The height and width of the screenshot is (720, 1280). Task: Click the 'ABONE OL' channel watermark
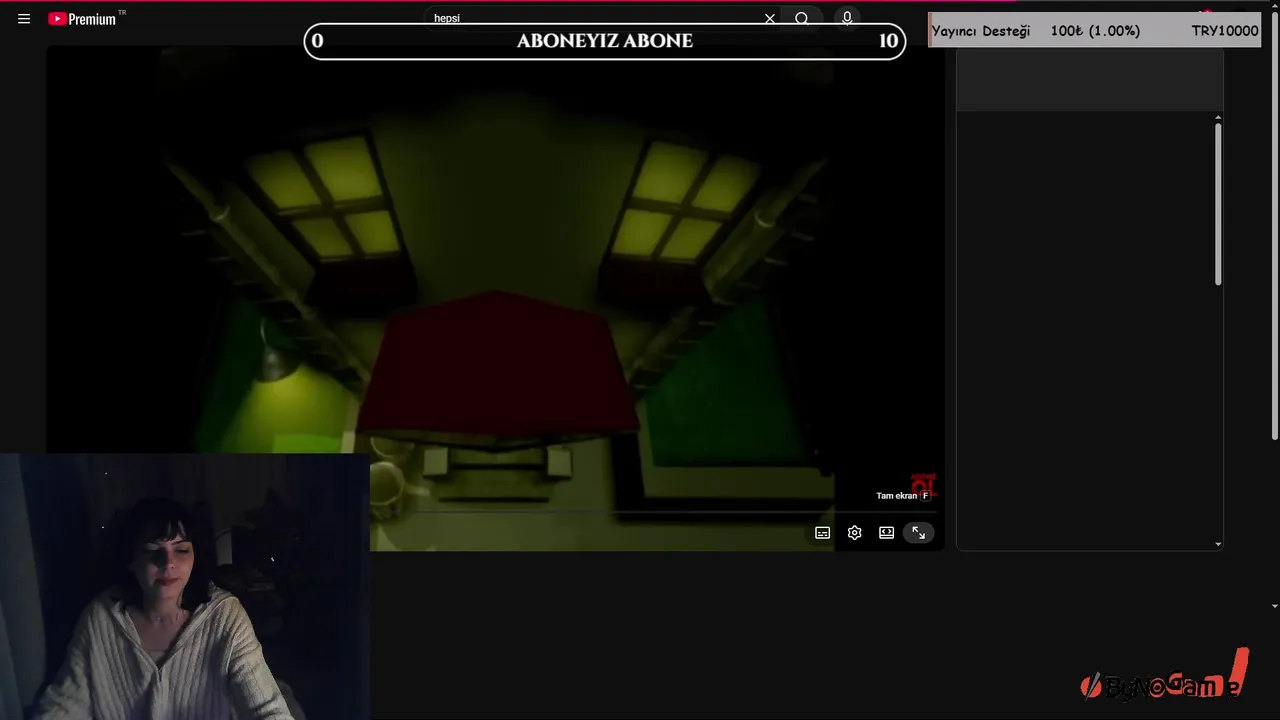pyautogui.click(x=923, y=484)
